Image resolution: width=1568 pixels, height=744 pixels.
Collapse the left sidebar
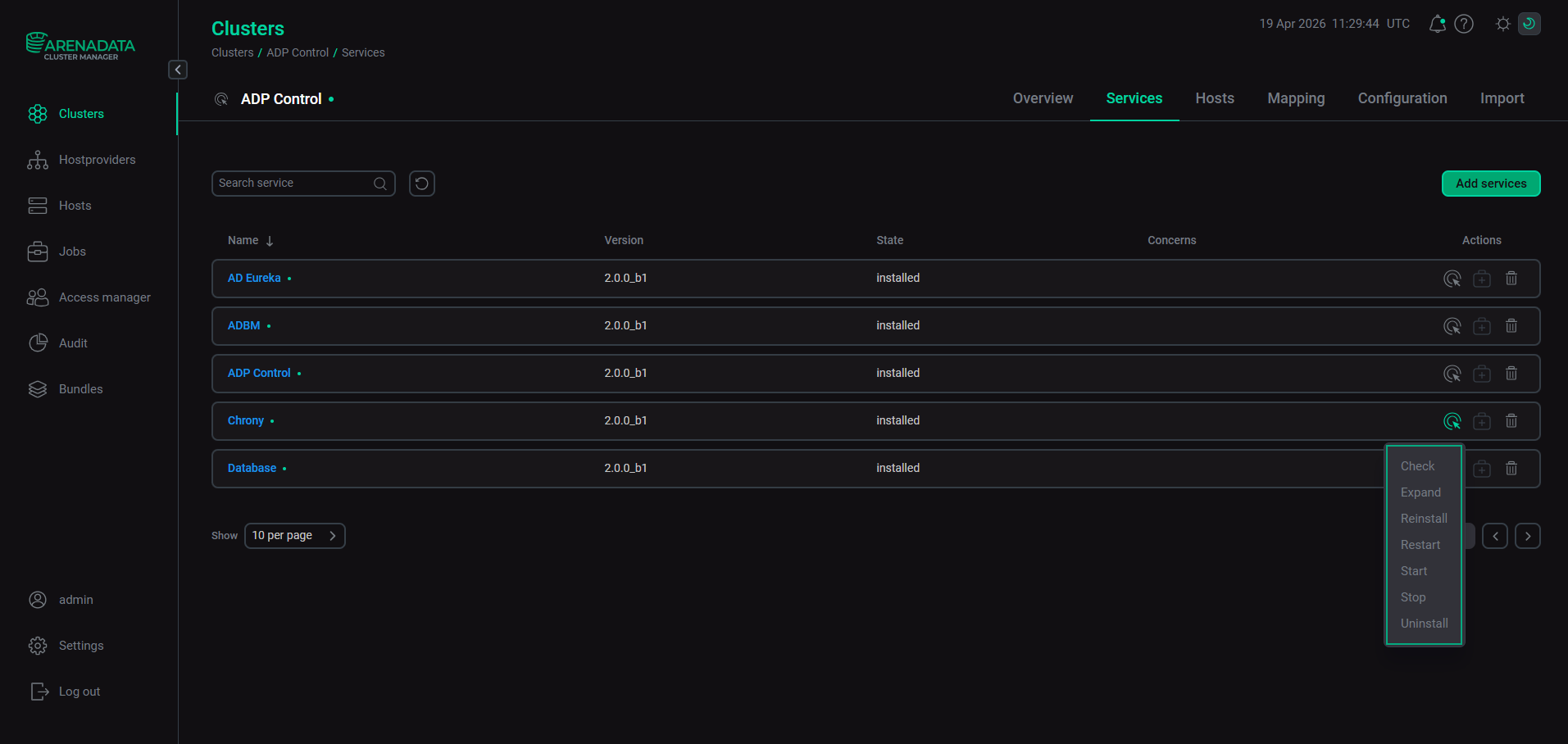(x=178, y=70)
